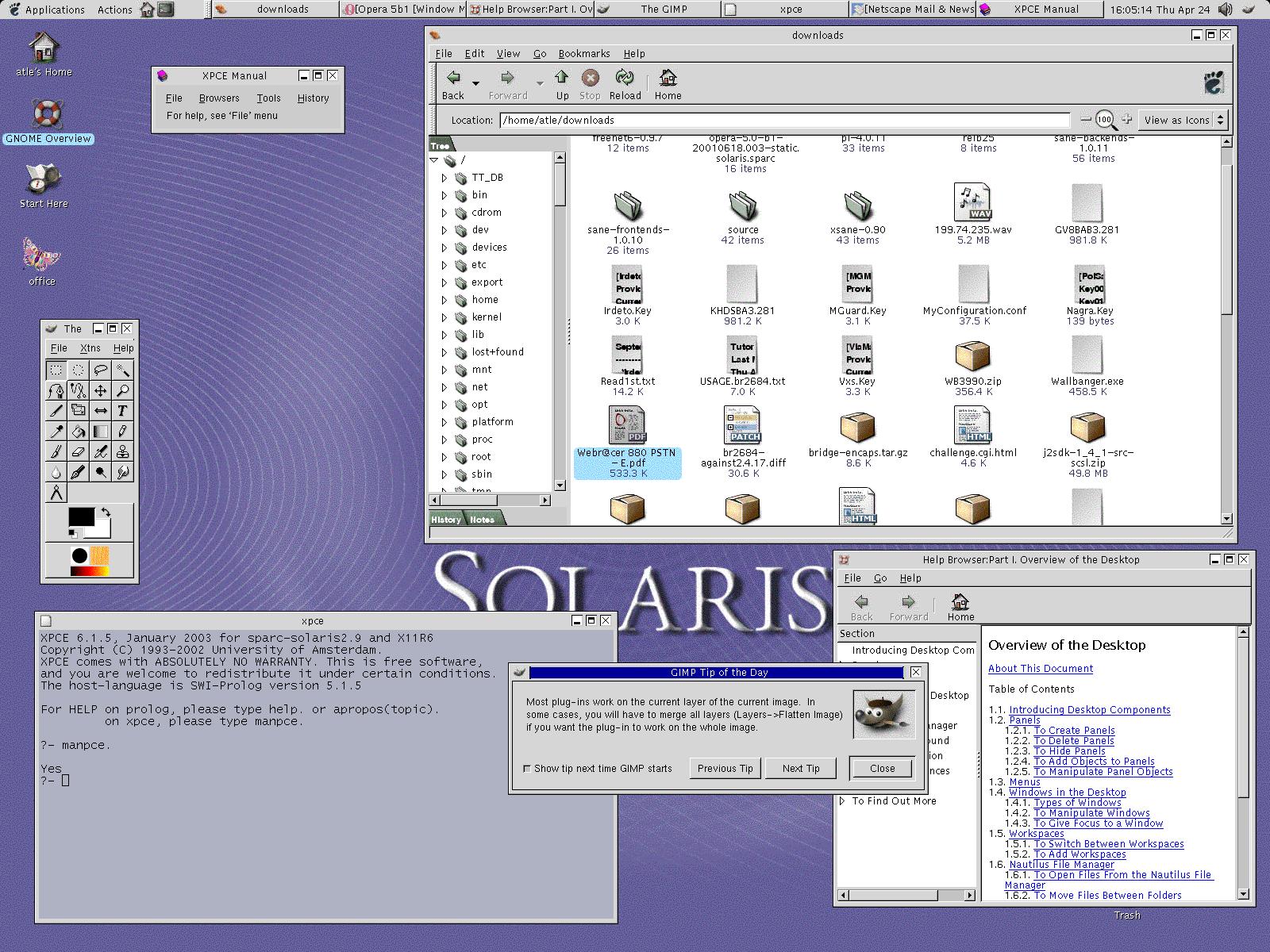Select the Ink pen tool

(78, 473)
